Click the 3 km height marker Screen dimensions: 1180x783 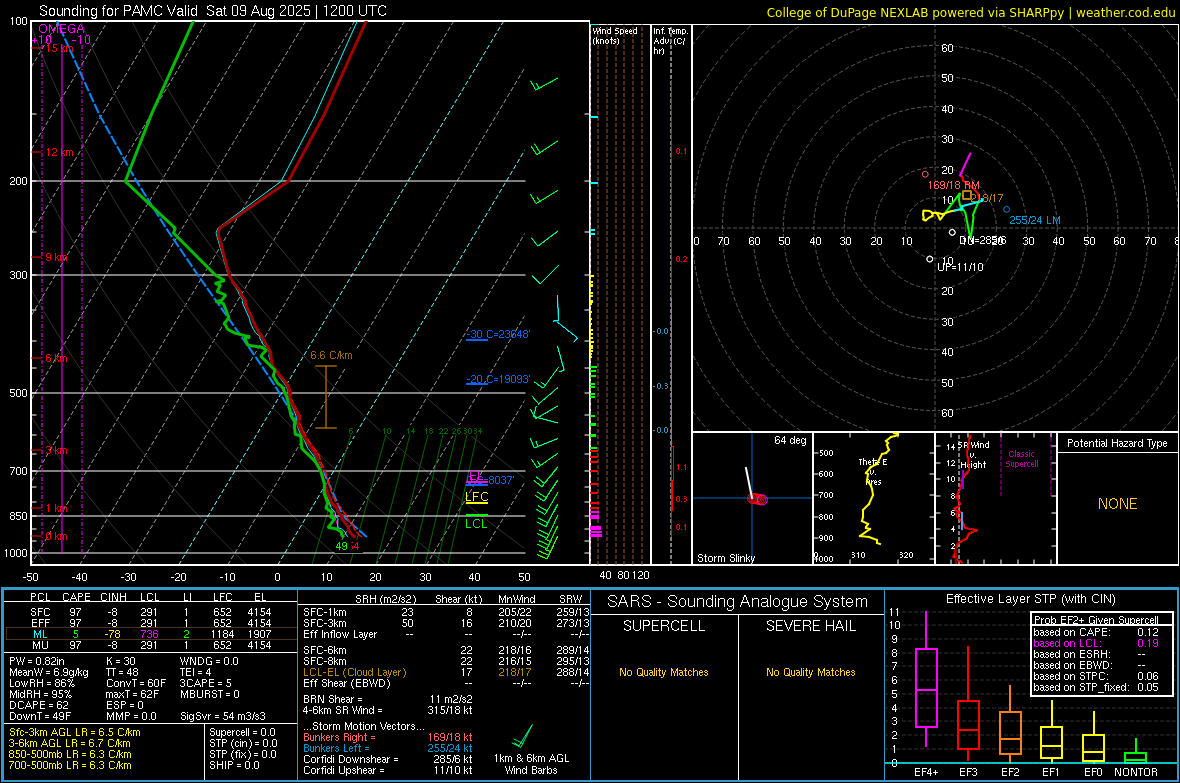point(56,451)
